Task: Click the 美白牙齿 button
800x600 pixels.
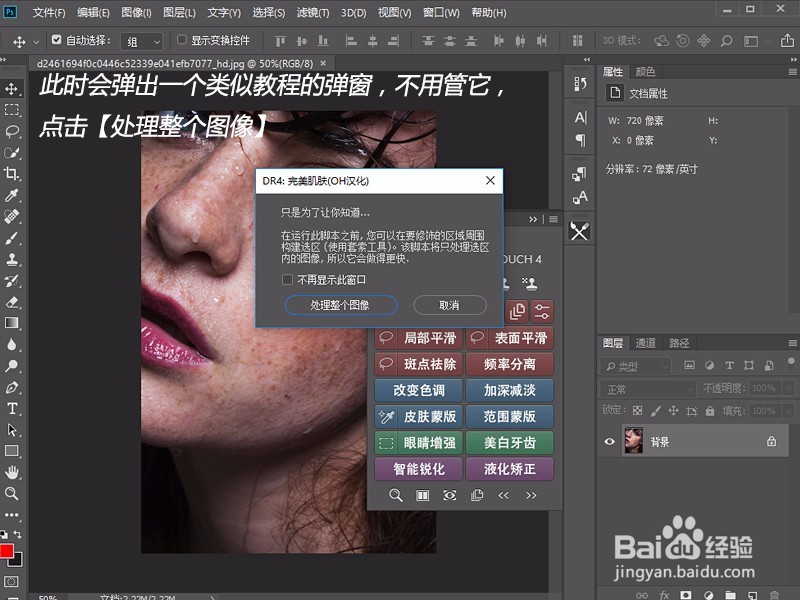Action: click(x=510, y=442)
